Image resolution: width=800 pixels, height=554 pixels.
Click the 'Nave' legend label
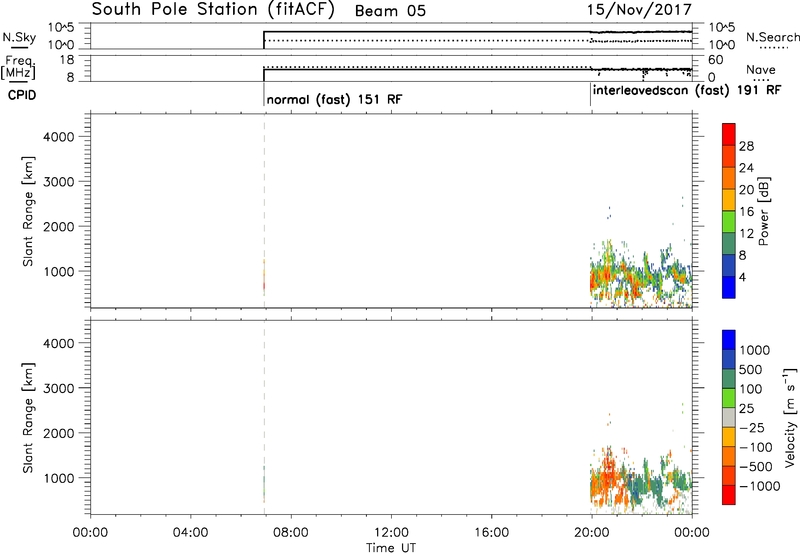[761, 70]
